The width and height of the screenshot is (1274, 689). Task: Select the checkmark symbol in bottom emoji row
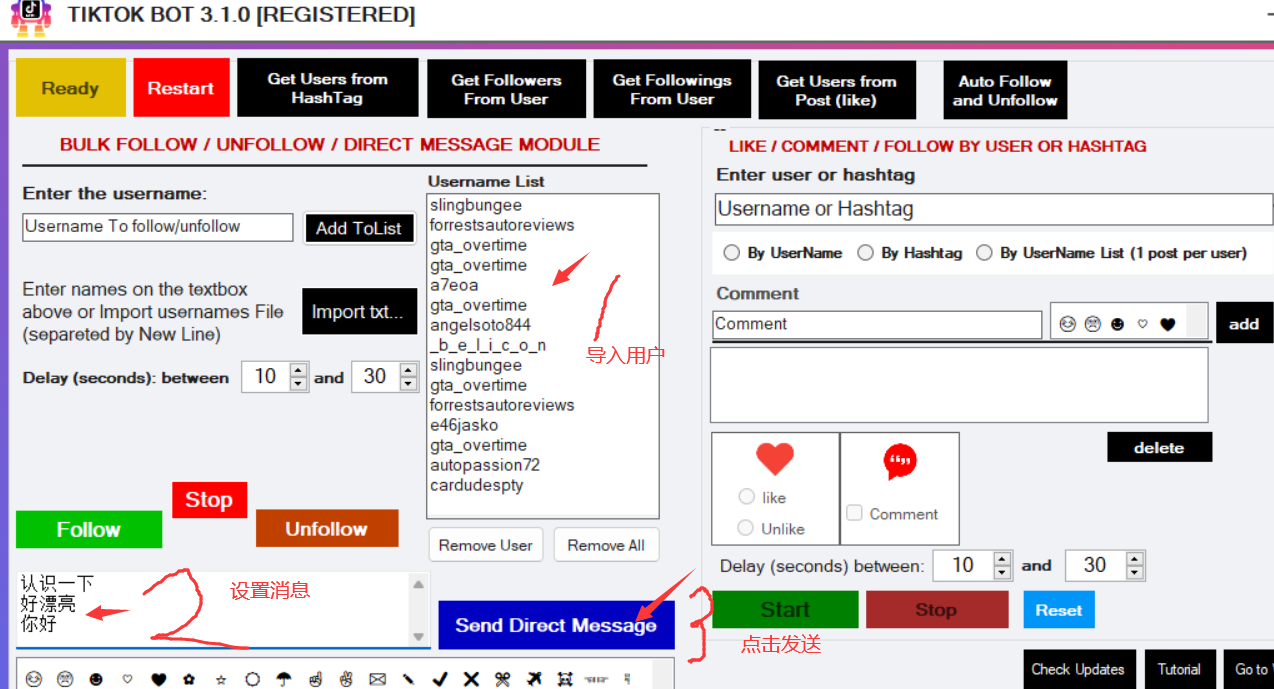439,679
